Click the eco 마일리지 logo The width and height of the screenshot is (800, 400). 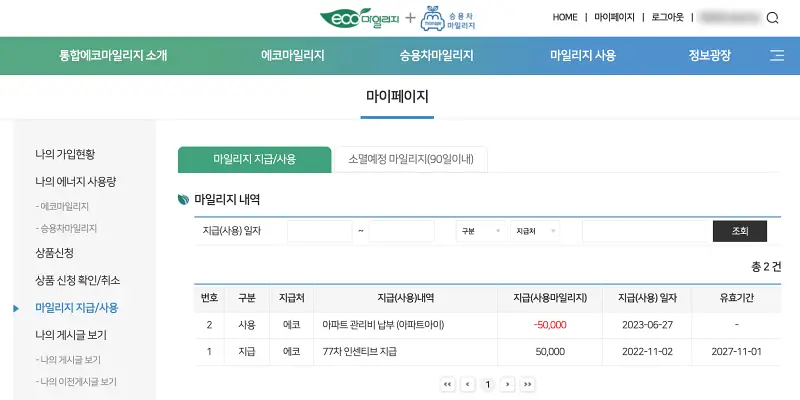[x=359, y=18]
